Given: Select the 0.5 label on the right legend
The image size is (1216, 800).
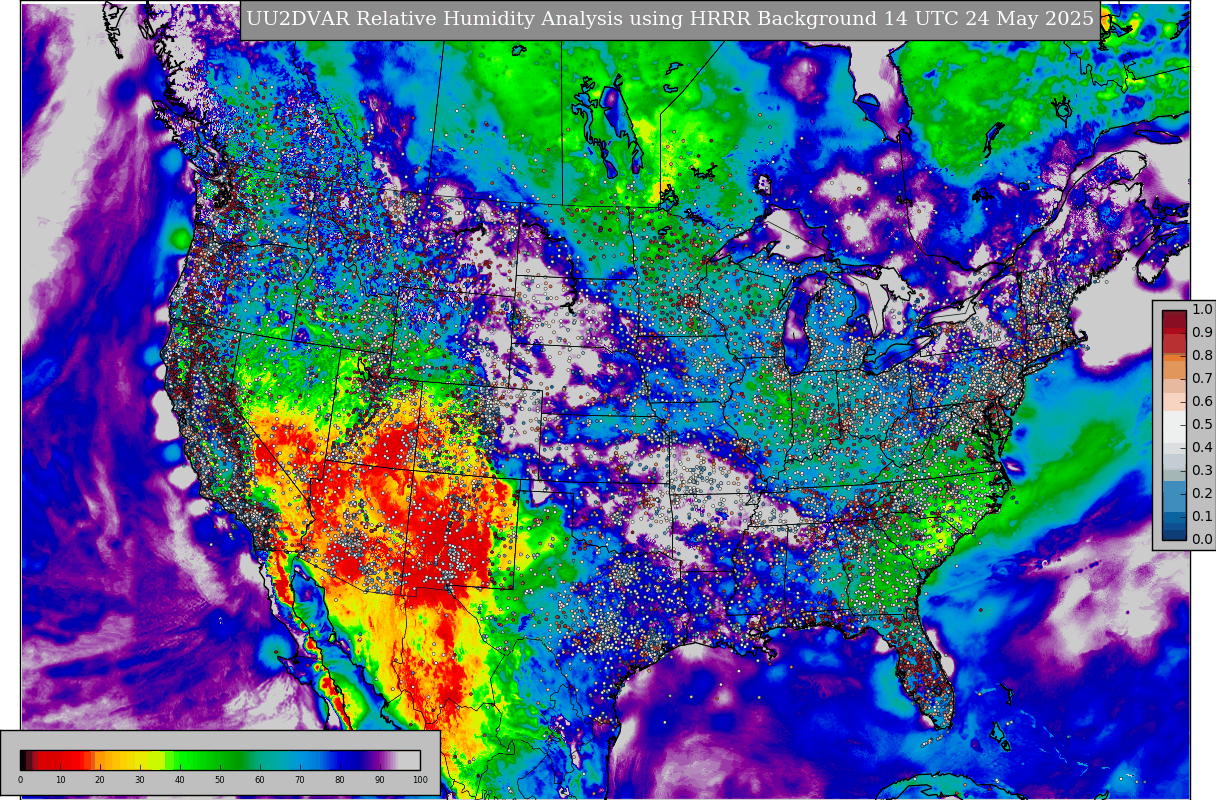Looking at the screenshot, I should [1202, 425].
